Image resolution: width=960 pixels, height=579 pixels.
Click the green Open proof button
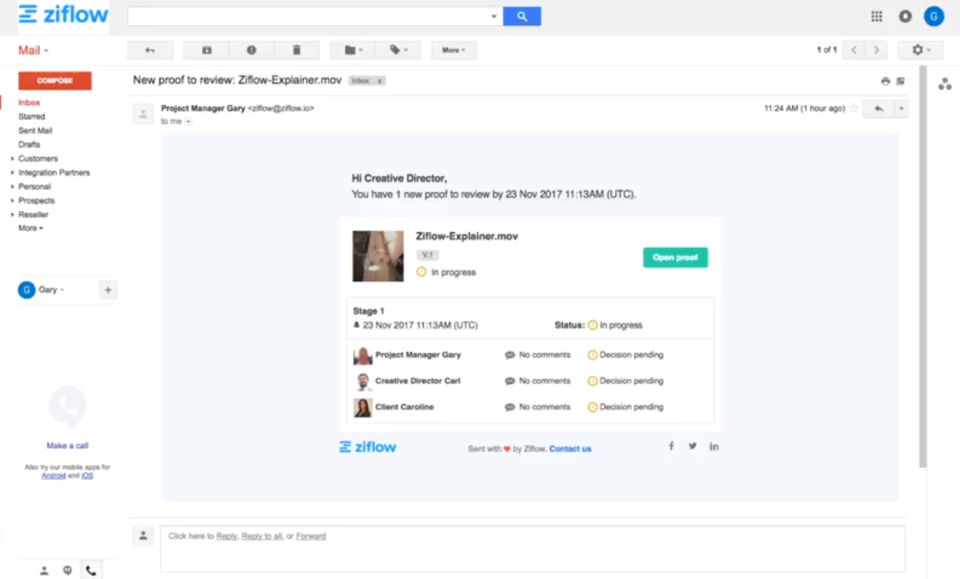[675, 258]
